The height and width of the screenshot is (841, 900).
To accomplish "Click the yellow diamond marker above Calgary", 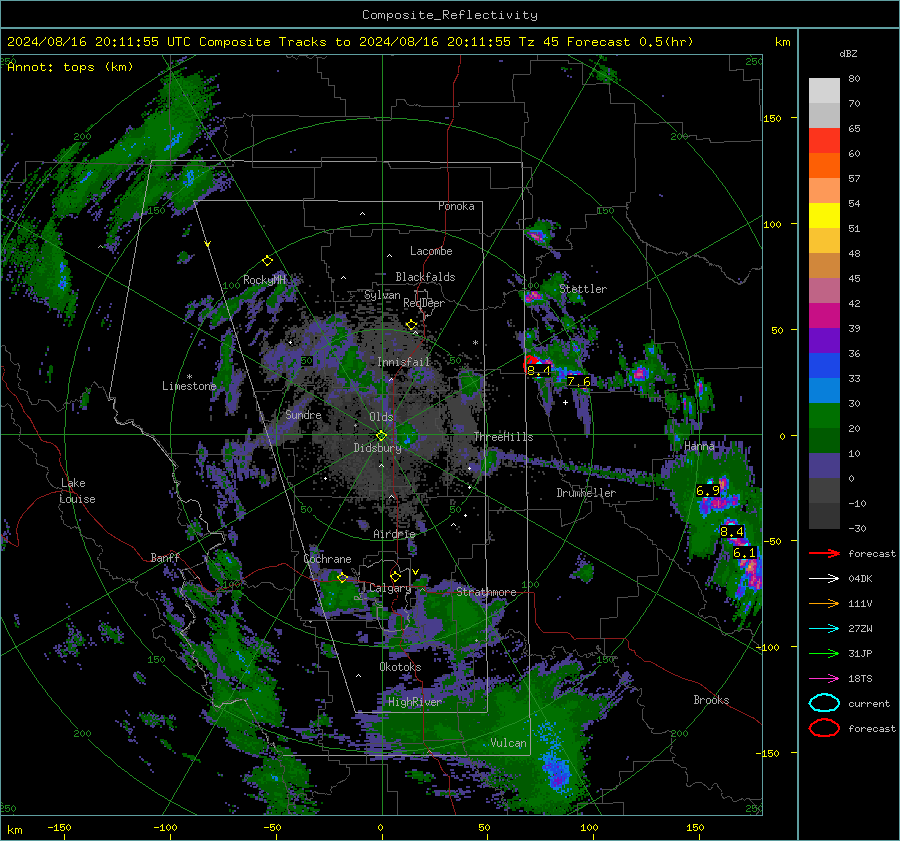I will 395,576.
